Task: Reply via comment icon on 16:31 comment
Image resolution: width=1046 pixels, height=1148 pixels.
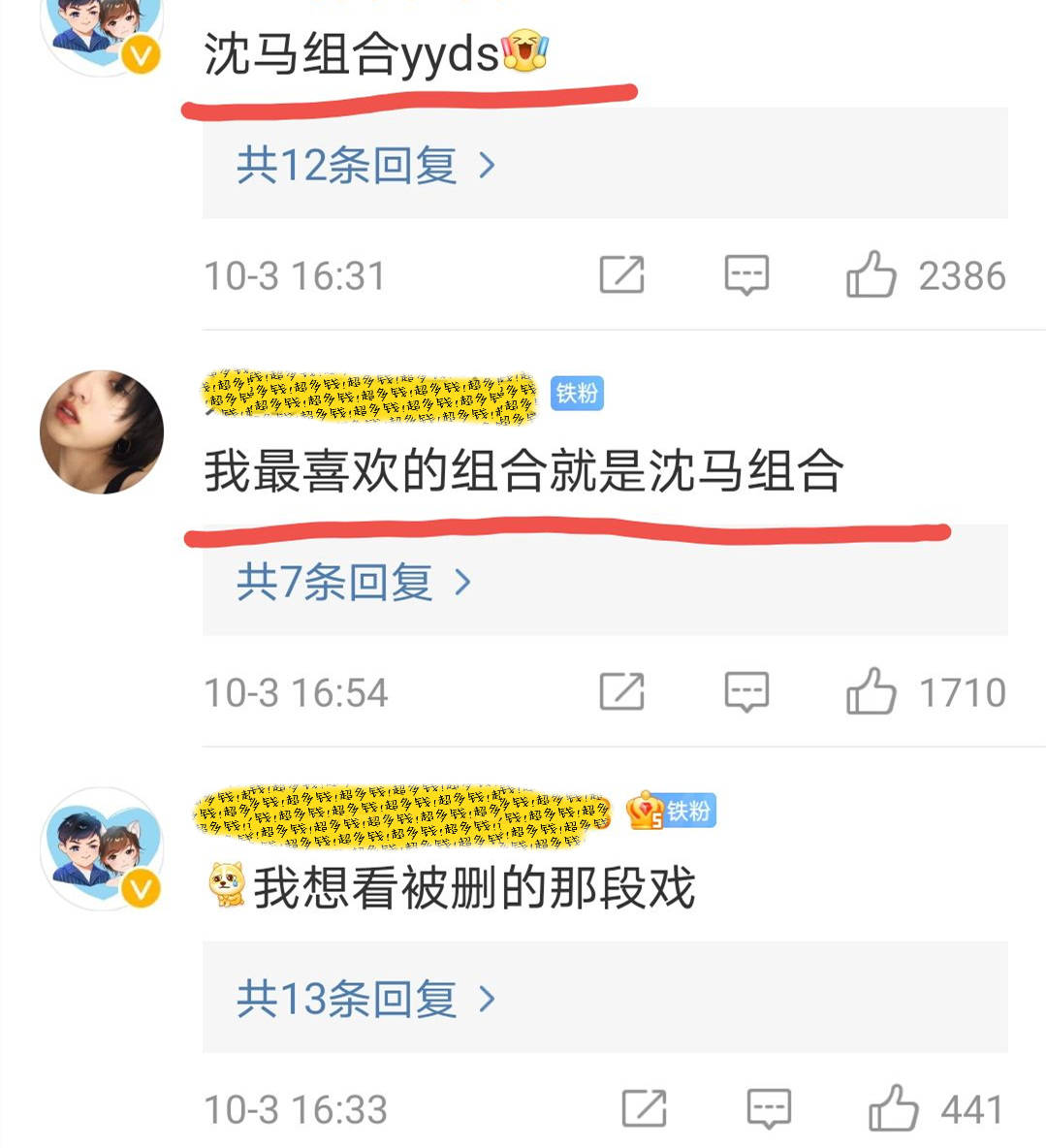Action: (x=746, y=275)
